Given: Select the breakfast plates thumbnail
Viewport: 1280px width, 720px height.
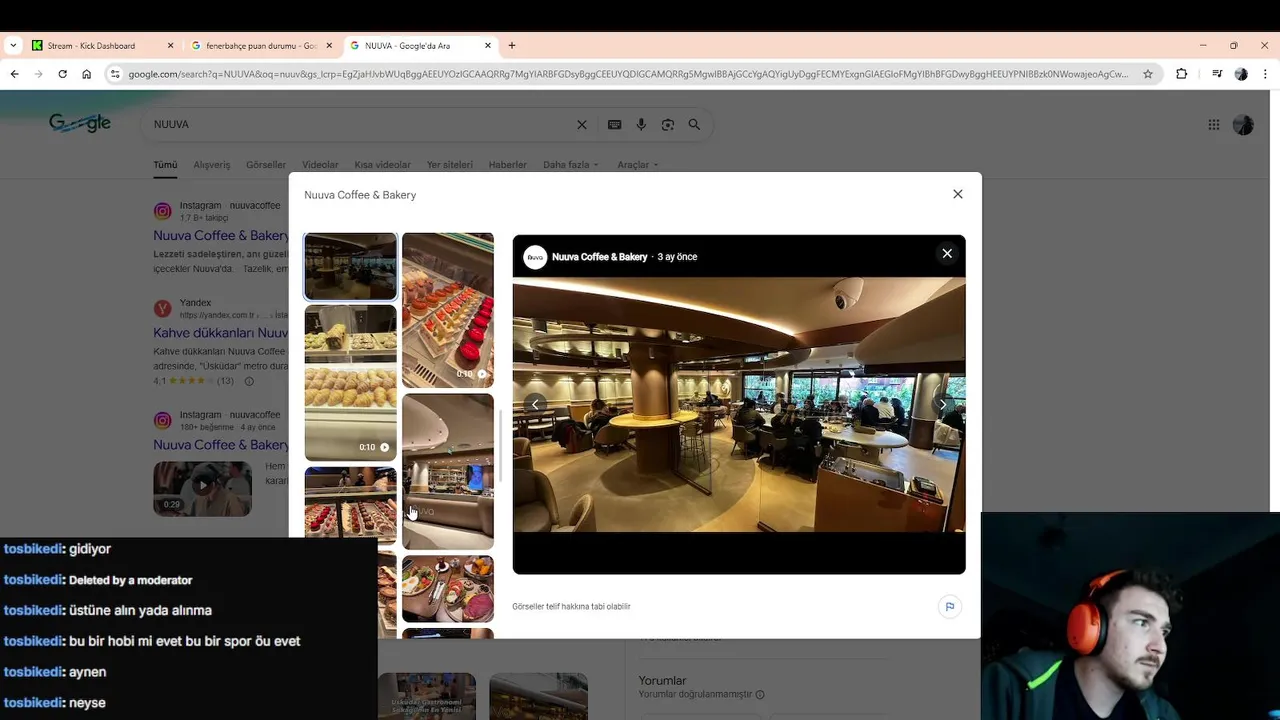Looking at the screenshot, I should click(448, 589).
